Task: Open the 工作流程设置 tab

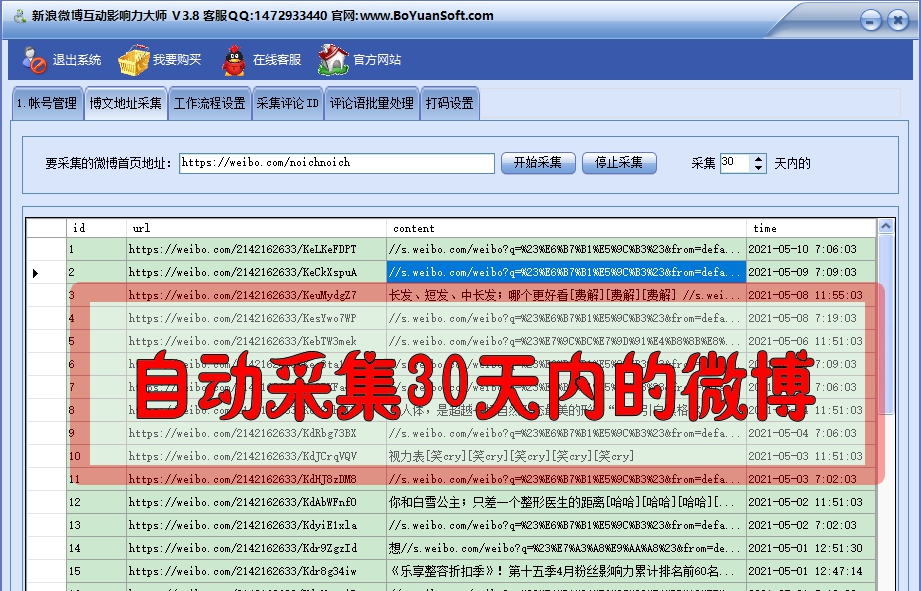Action: click(x=210, y=103)
